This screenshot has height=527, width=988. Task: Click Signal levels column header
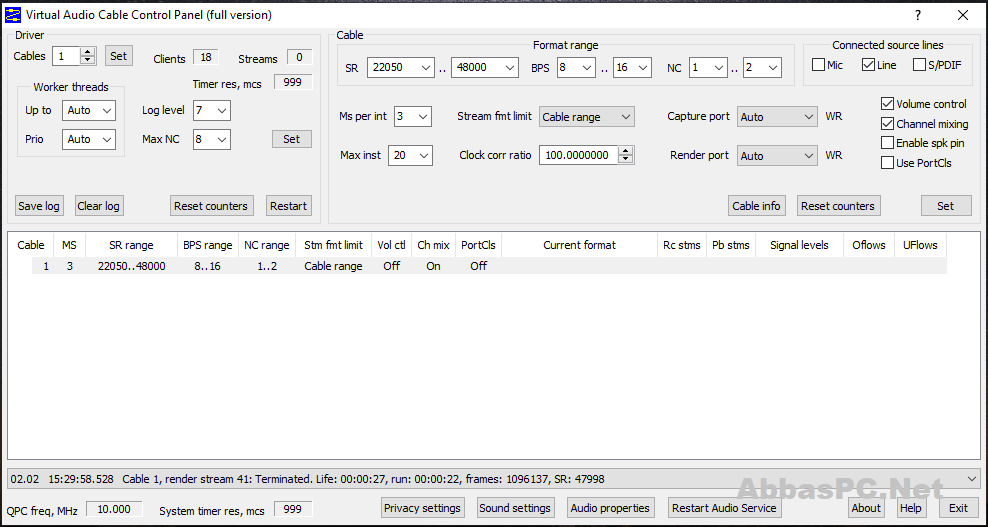tap(800, 245)
